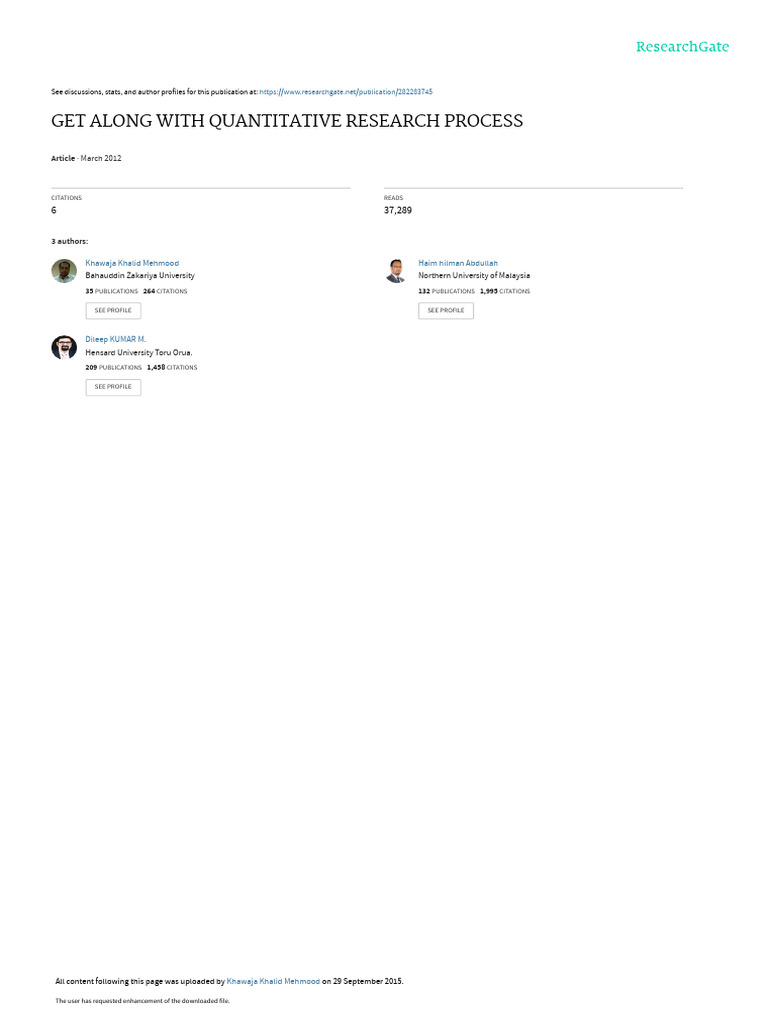The image size is (768, 1024).
Task: Click the Northern University of Malaysia affiliation text
Action: (474, 276)
